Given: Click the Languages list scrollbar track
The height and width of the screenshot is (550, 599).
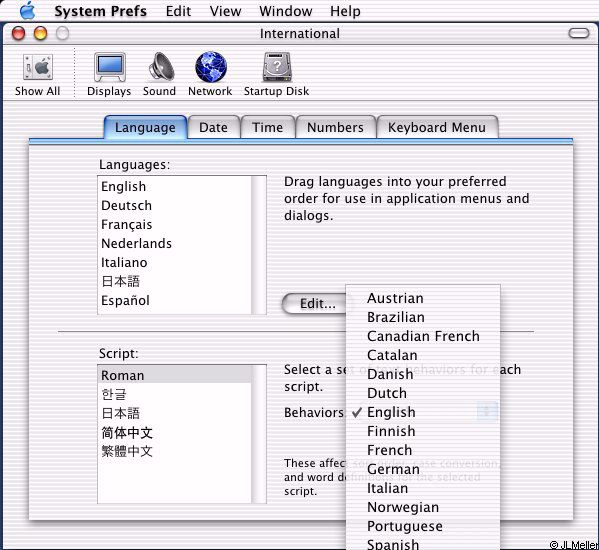Looking at the screenshot, I should [x=259, y=245].
